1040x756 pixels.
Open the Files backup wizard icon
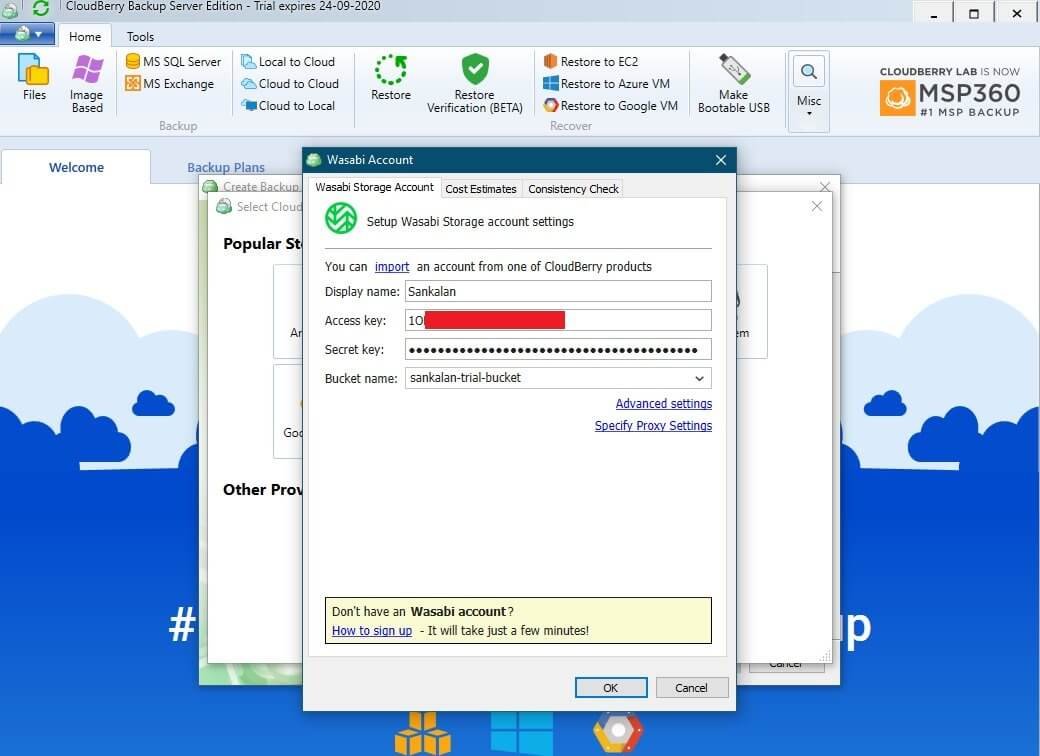pos(34,77)
